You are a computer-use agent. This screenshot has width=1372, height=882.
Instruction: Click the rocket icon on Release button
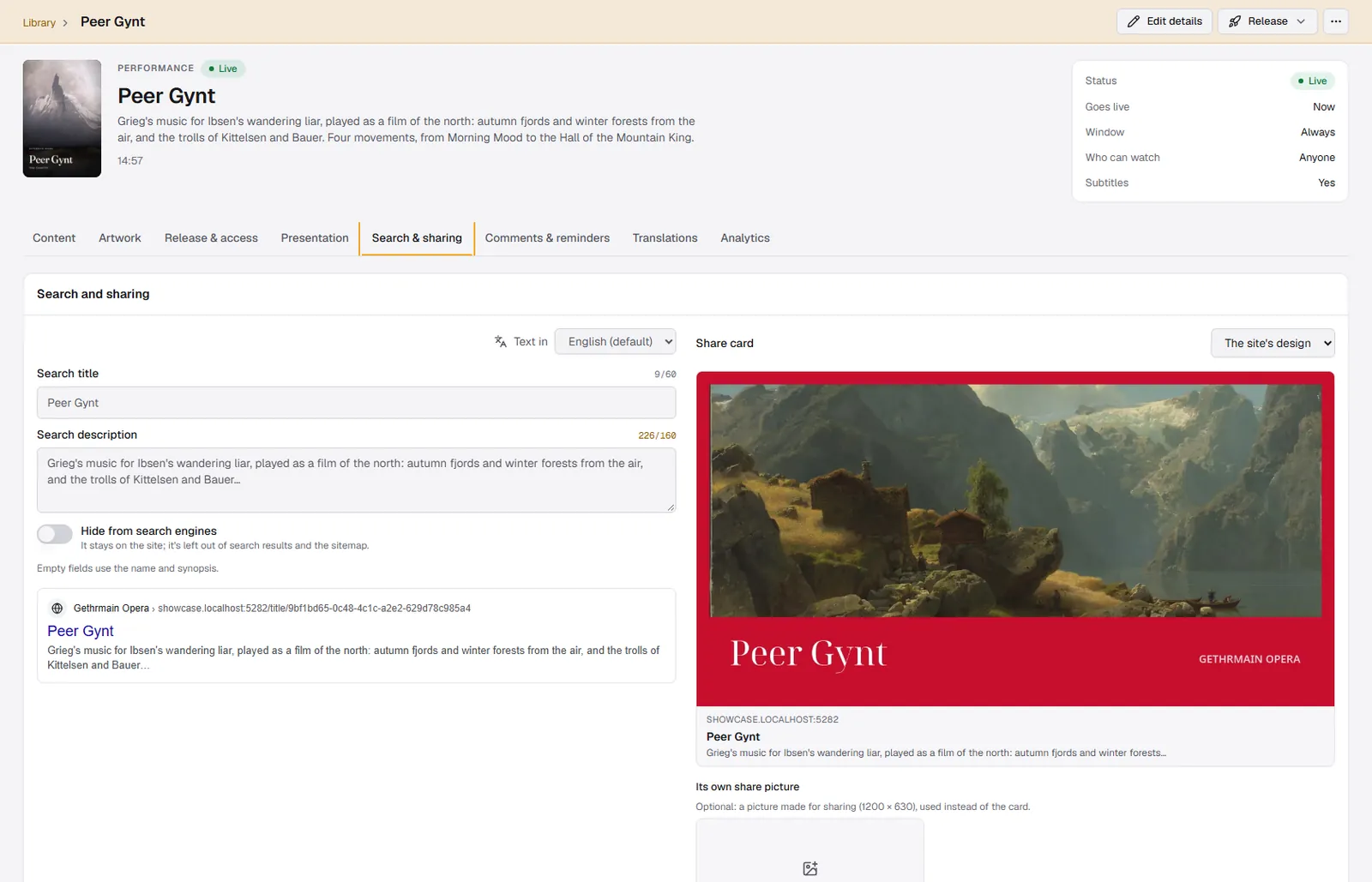click(x=1235, y=21)
